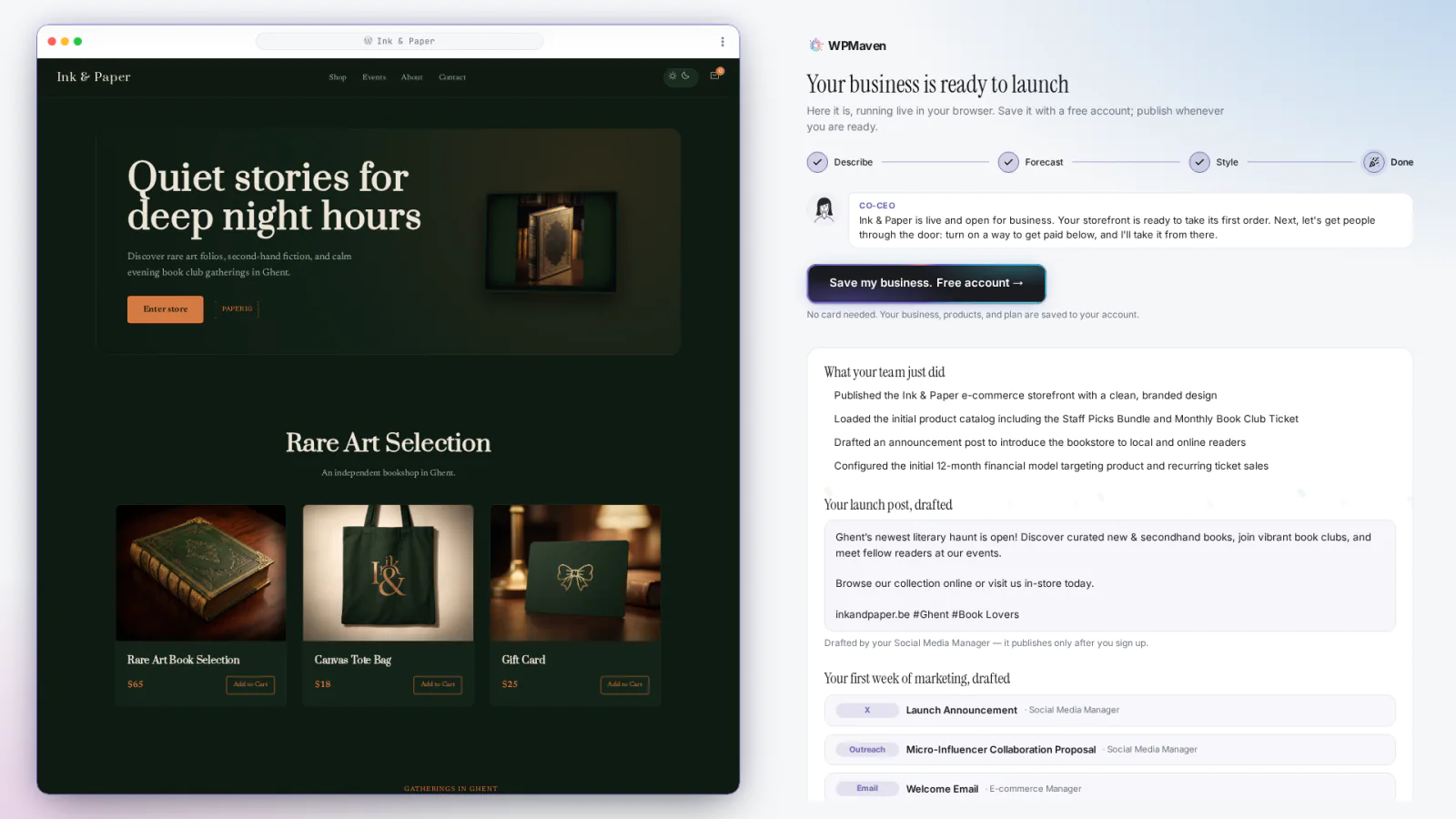Open the browser kebab menu
This screenshot has width=1456, height=819.
(723, 42)
